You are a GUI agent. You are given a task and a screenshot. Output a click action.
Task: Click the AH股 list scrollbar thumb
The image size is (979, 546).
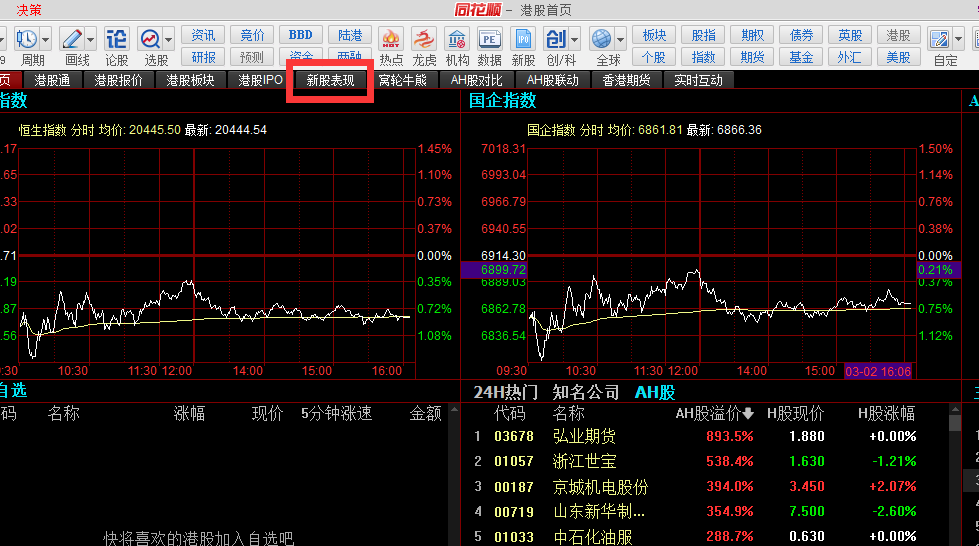coord(955,423)
